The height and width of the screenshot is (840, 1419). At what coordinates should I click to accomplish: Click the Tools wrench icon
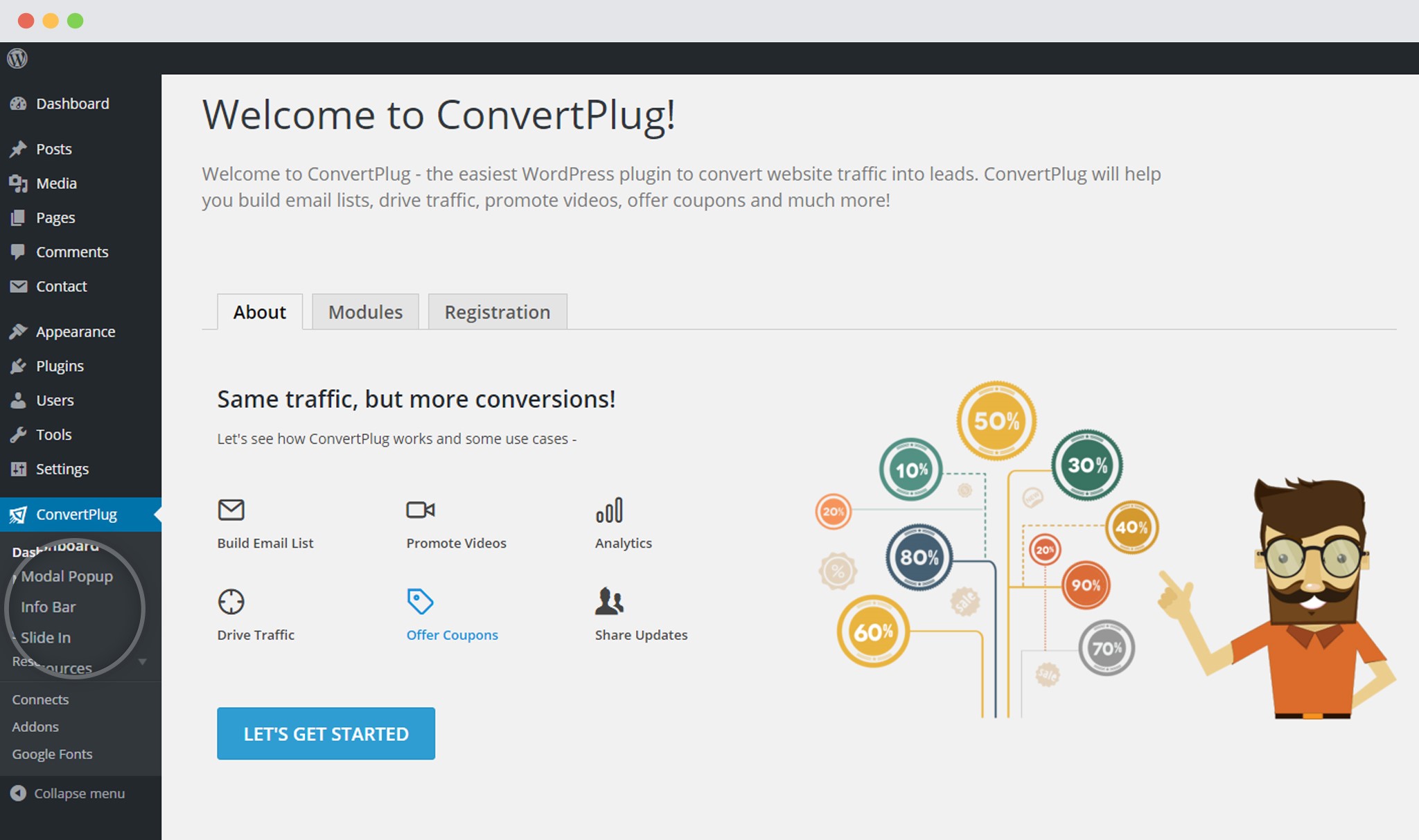[18, 434]
